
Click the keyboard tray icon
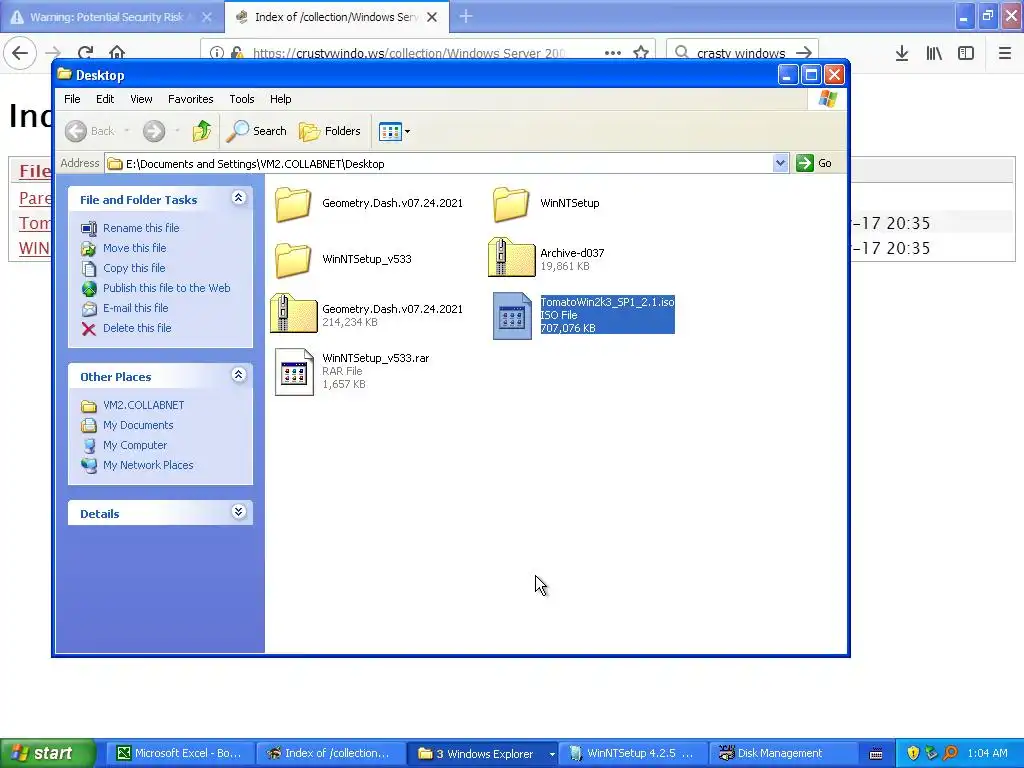(876, 754)
